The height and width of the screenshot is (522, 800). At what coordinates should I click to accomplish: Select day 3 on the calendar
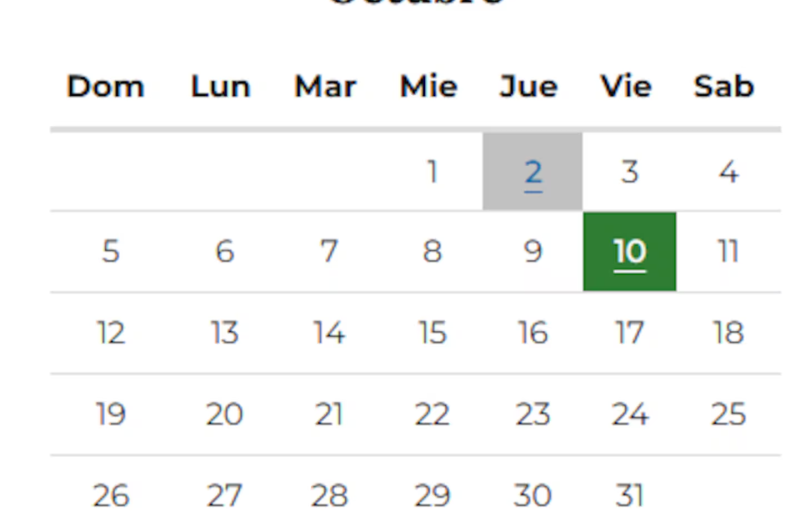[x=629, y=173]
